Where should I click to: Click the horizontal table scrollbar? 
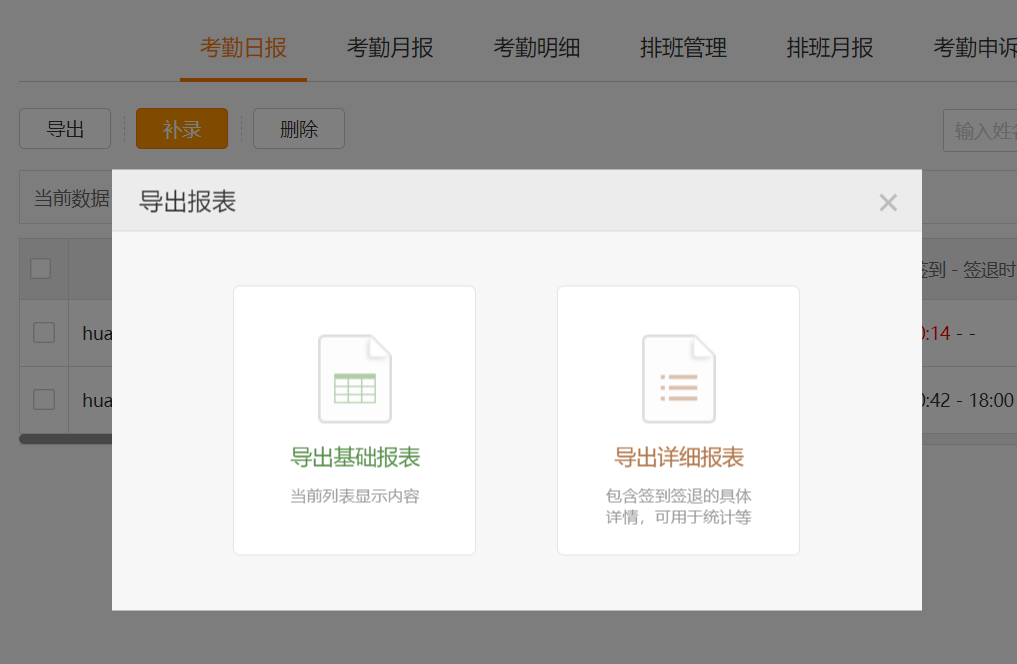click(x=66, y=439)
